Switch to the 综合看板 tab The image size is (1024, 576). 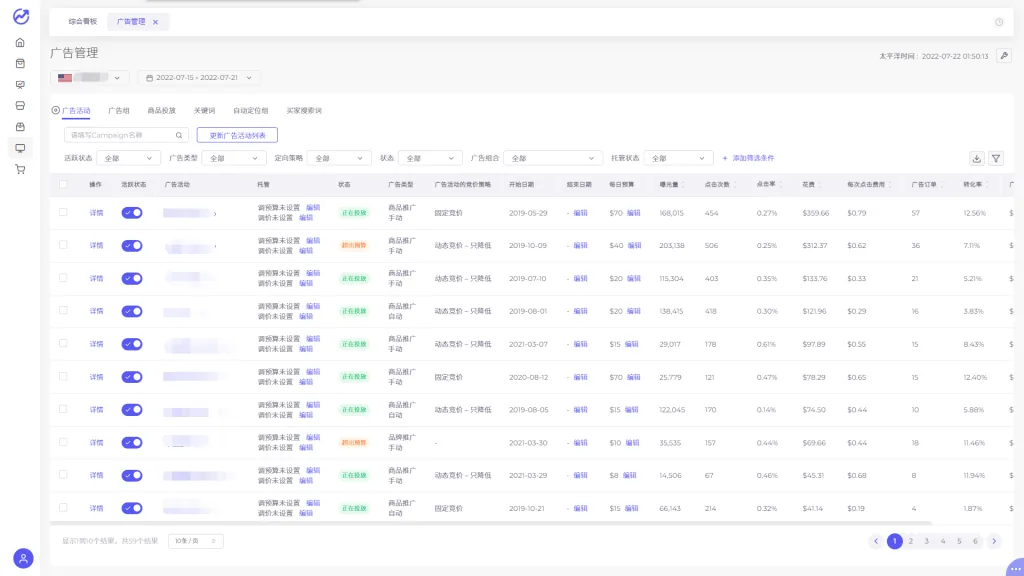coord(82,22)
